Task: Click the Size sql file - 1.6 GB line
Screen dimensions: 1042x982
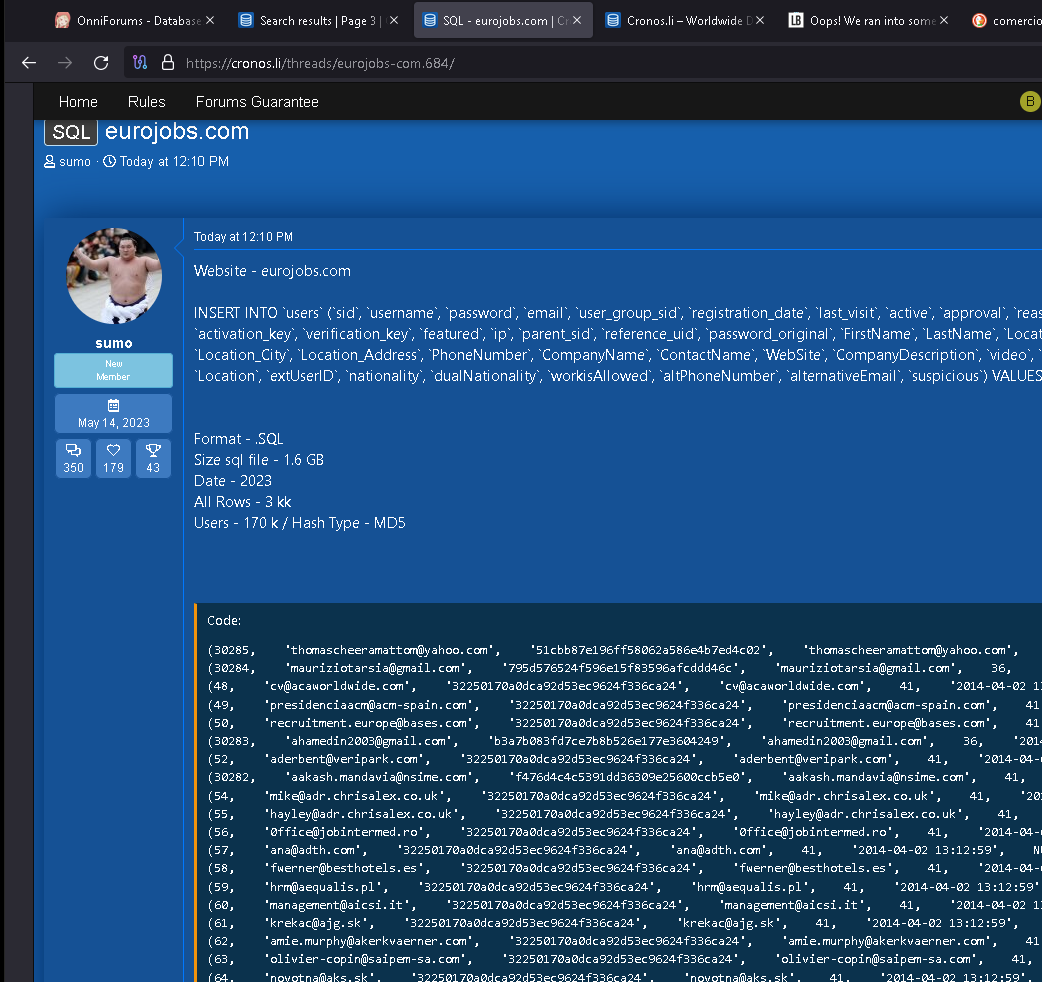Action: (259, 460)
